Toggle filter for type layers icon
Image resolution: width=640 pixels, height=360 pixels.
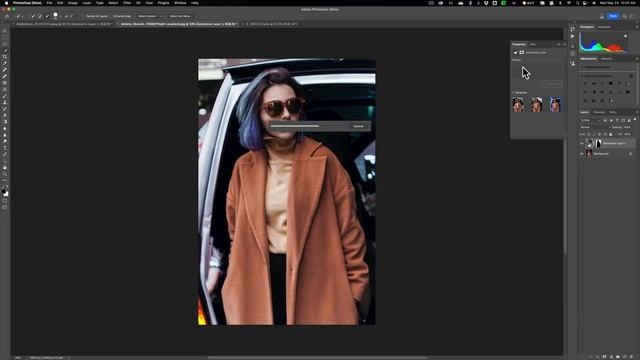click(617, 120)
